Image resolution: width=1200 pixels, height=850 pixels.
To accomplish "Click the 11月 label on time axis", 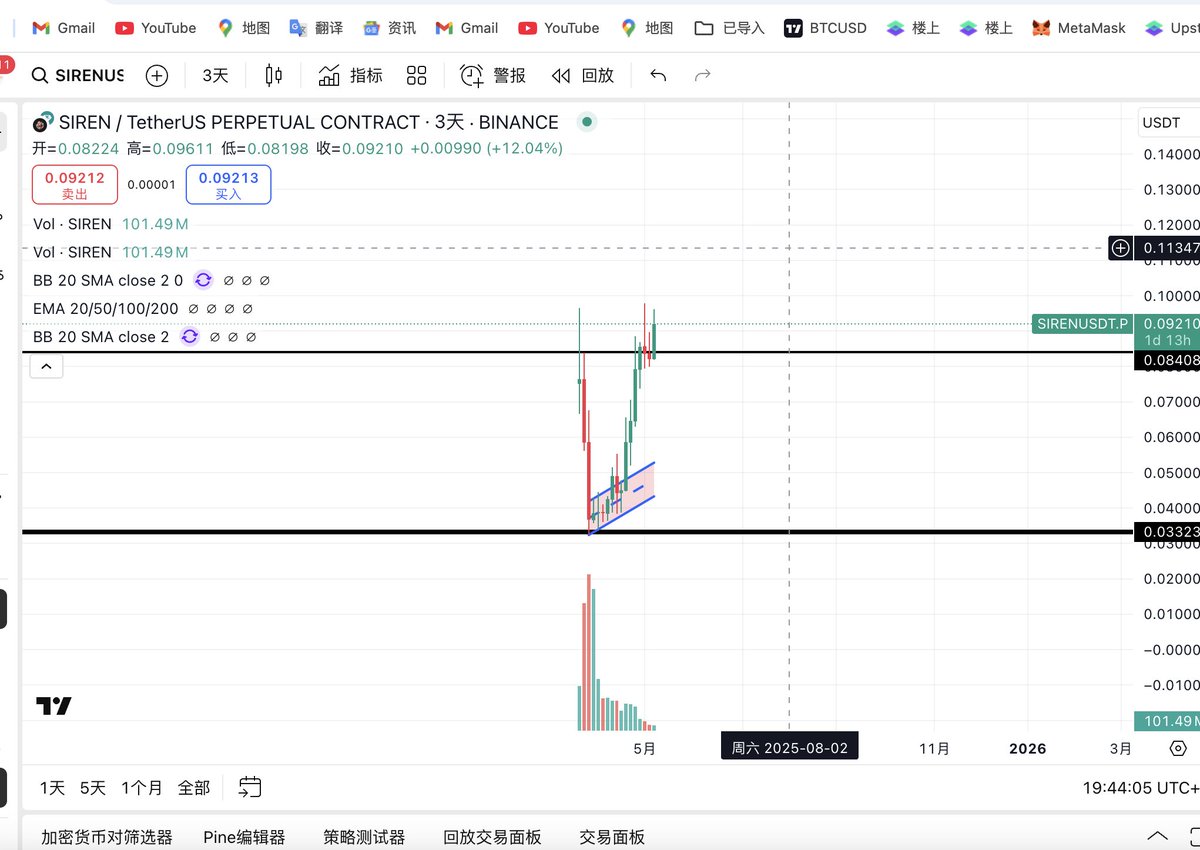I will (934, 748).
